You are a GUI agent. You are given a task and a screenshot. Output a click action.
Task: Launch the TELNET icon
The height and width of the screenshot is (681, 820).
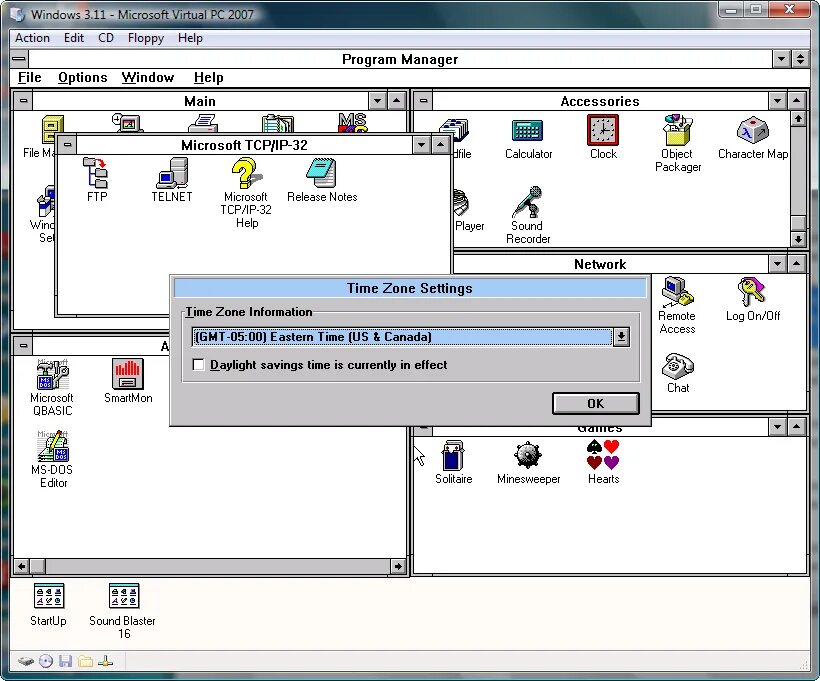172,179
